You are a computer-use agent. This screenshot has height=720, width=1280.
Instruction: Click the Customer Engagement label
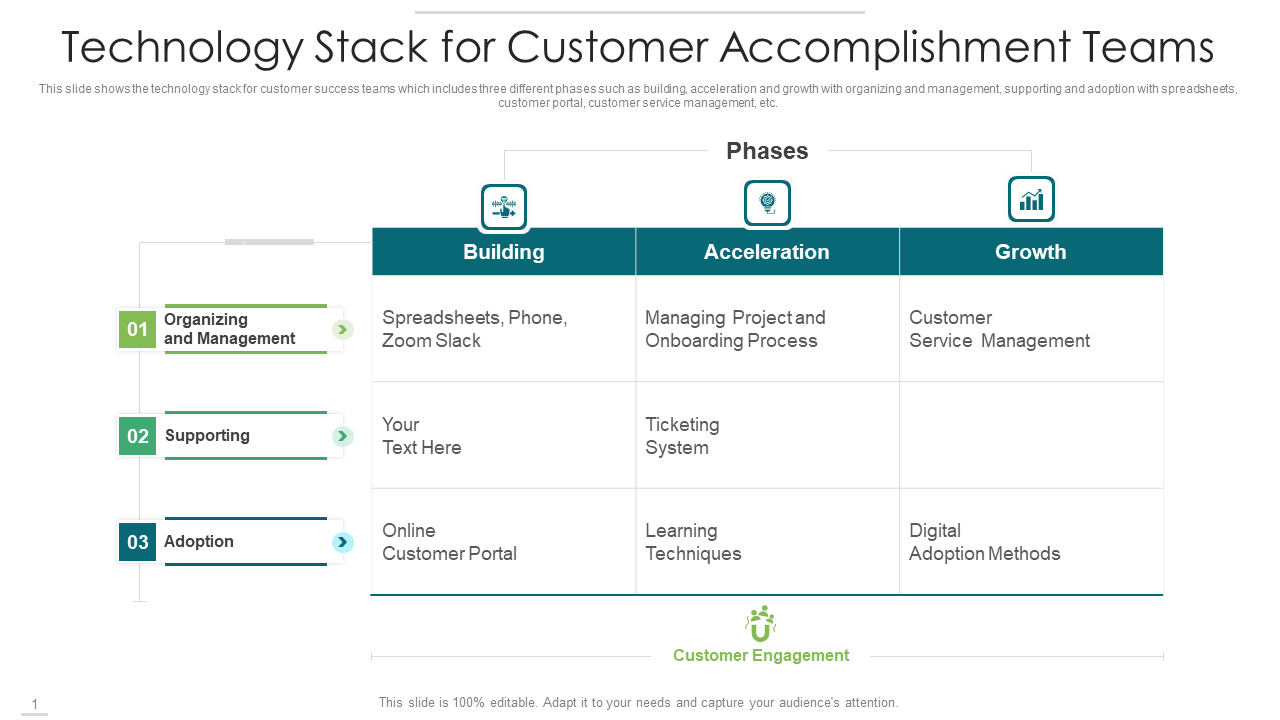point(761,656)
